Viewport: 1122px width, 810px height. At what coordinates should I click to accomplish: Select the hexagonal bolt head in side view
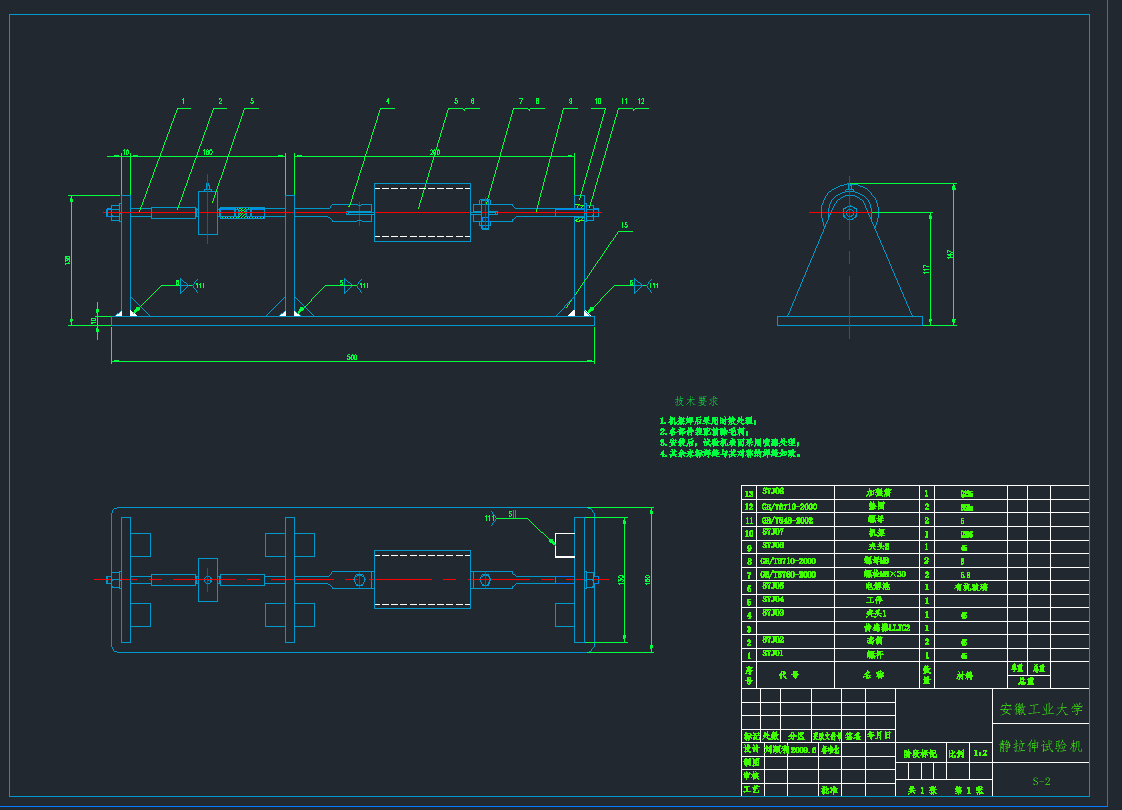coord(849,212)
